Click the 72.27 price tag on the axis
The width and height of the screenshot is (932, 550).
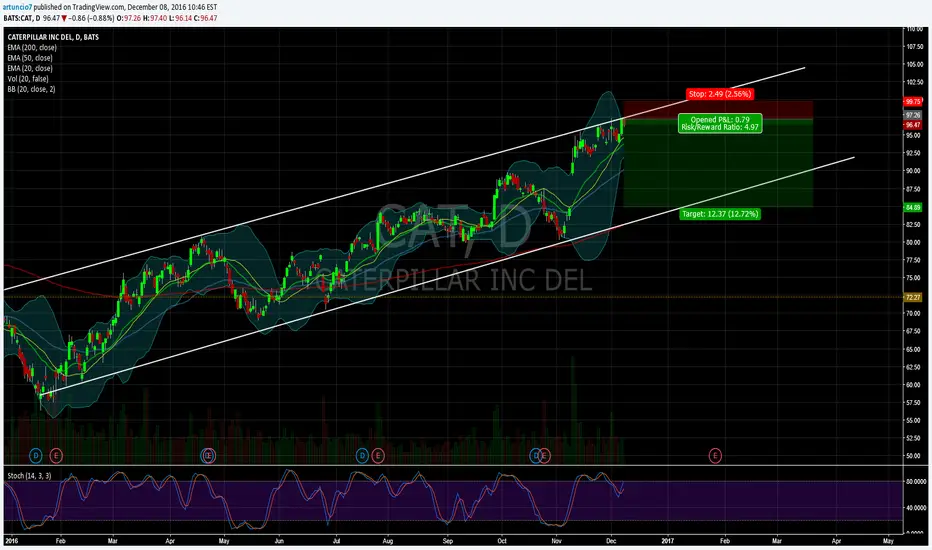point(913,297)
